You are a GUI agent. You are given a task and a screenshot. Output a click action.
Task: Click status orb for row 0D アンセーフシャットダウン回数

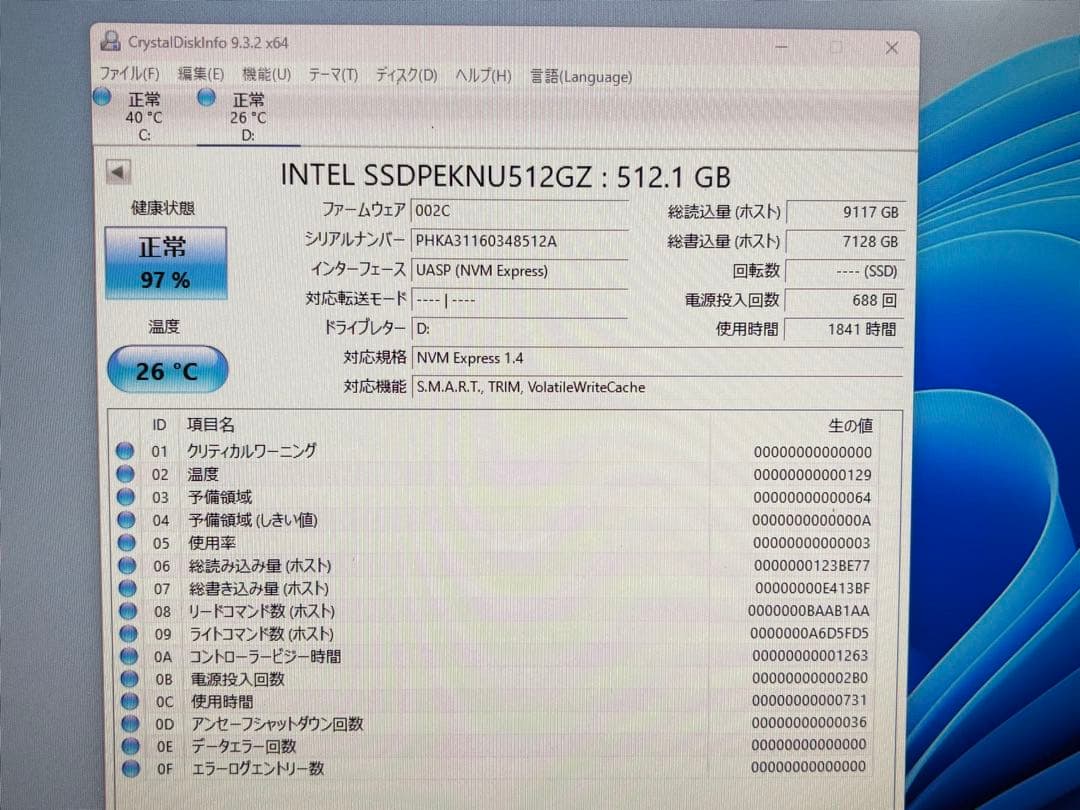[x=130, y=724]
